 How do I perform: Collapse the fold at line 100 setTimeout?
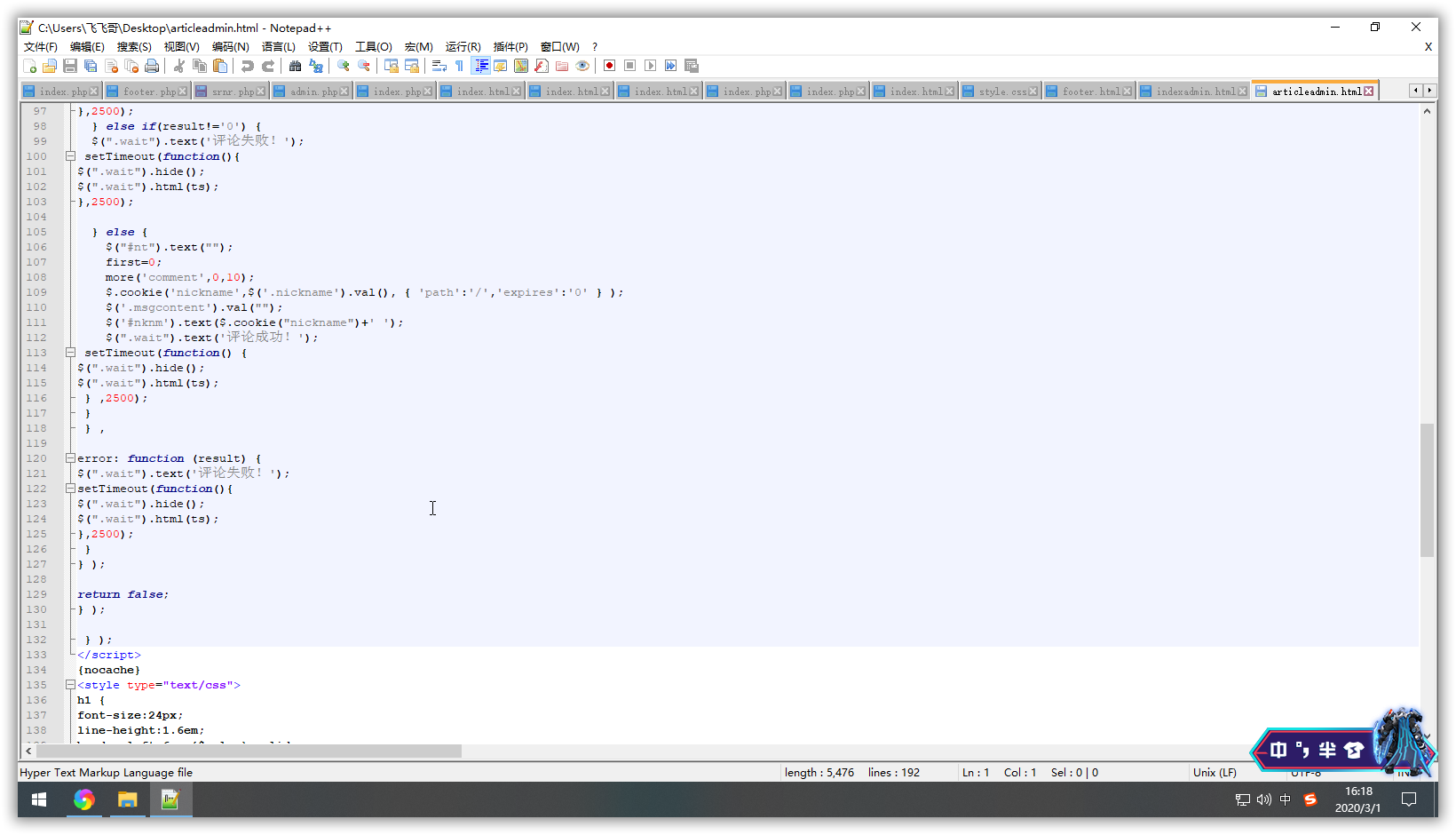70,156
